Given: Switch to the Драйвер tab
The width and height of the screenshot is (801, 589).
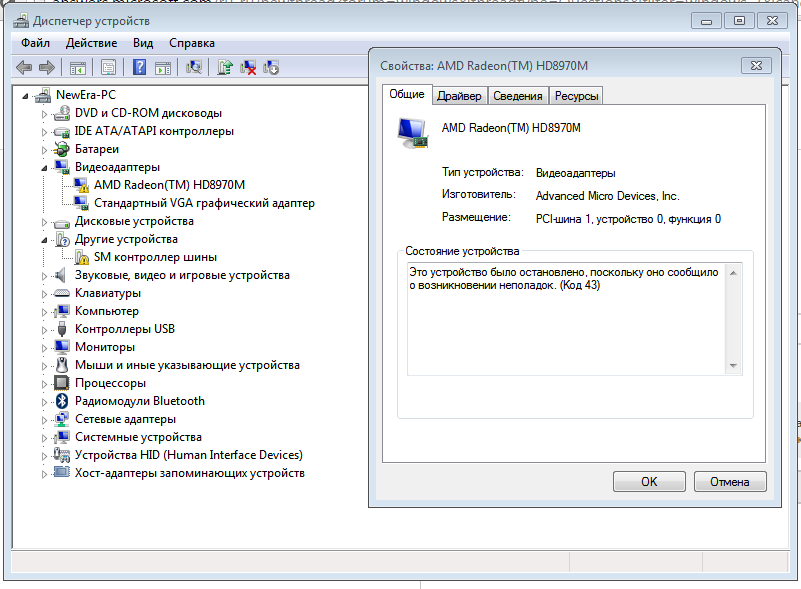Looking at the screenshot, I should 459,96.
